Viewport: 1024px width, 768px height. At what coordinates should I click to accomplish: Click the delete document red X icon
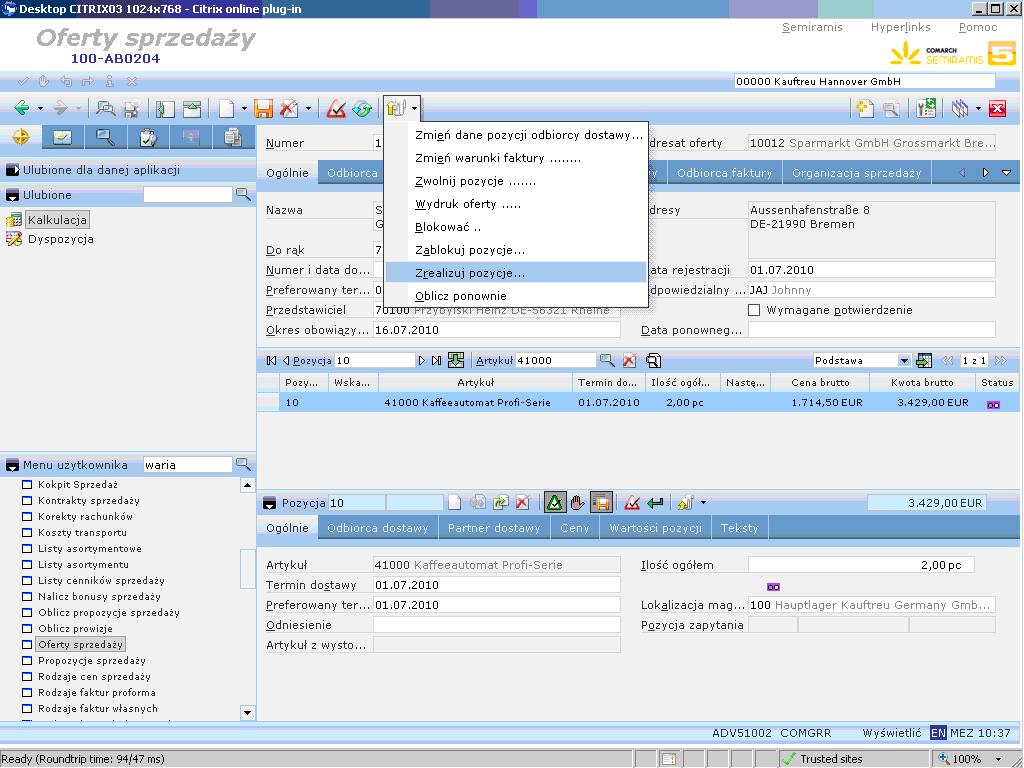coord(289,108)
